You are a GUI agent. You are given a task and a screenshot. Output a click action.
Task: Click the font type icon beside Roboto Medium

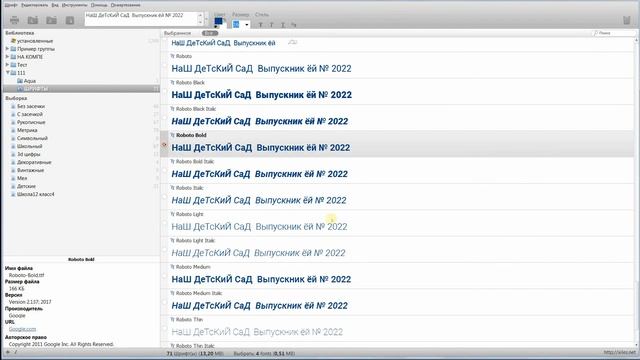(173, 267)
